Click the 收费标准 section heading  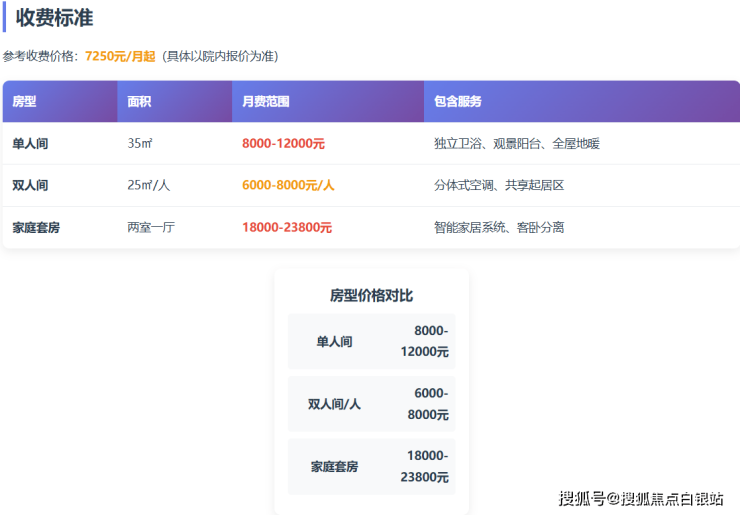pos(54,18)
